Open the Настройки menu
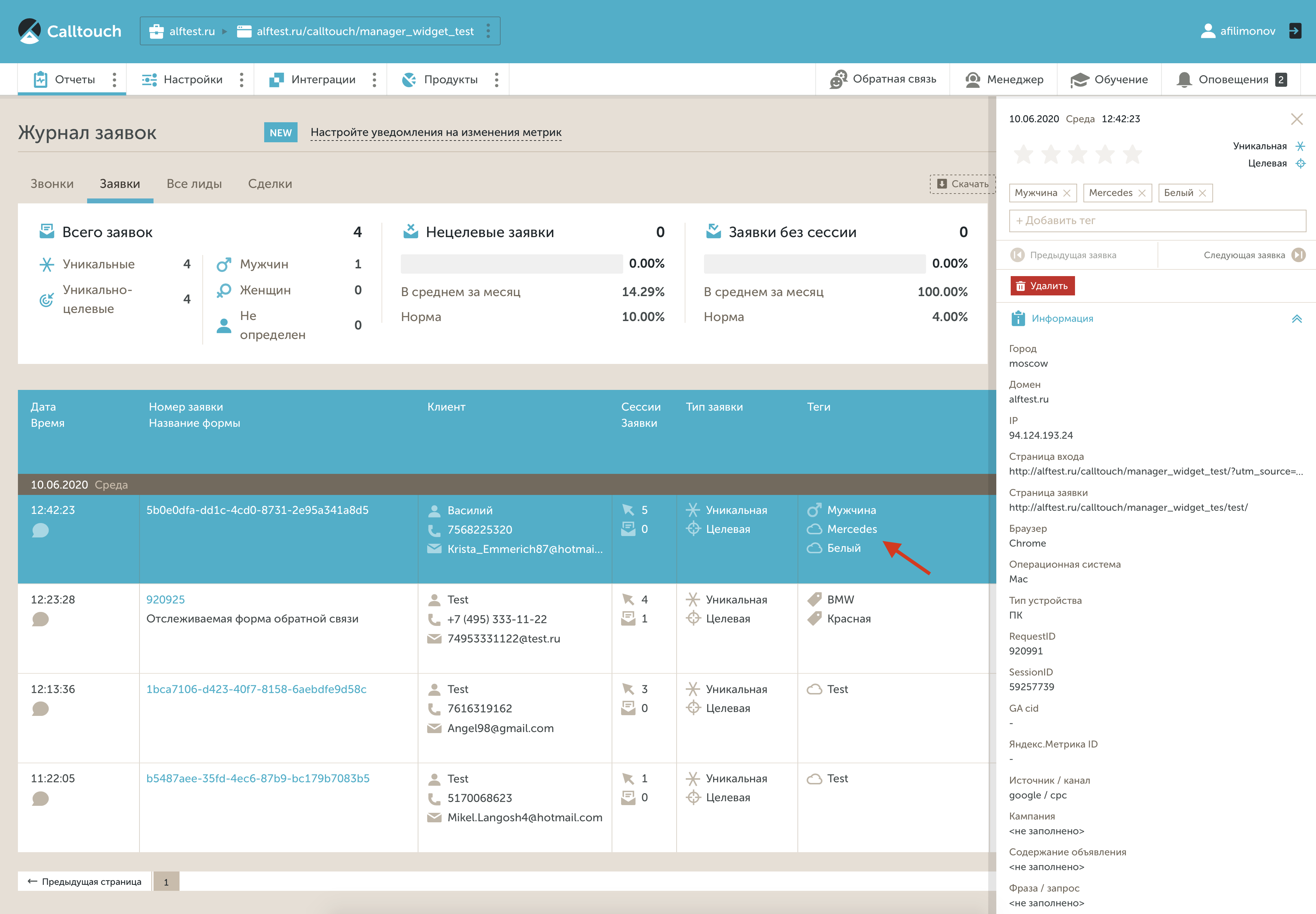The image size is (1316, 914). point(182,80)
